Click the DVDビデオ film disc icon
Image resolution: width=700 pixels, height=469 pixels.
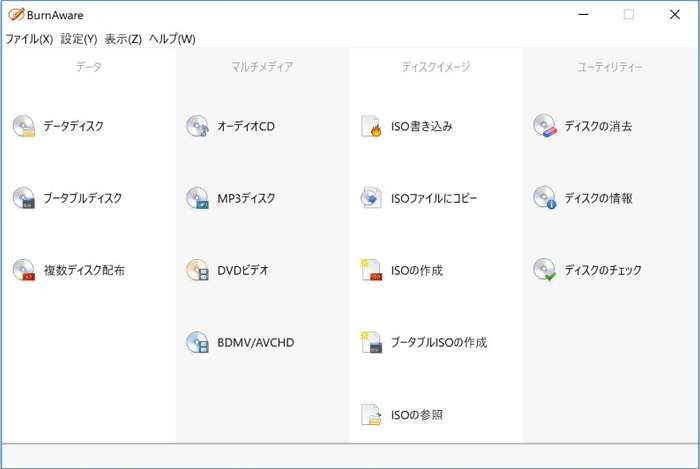[197, 270]
